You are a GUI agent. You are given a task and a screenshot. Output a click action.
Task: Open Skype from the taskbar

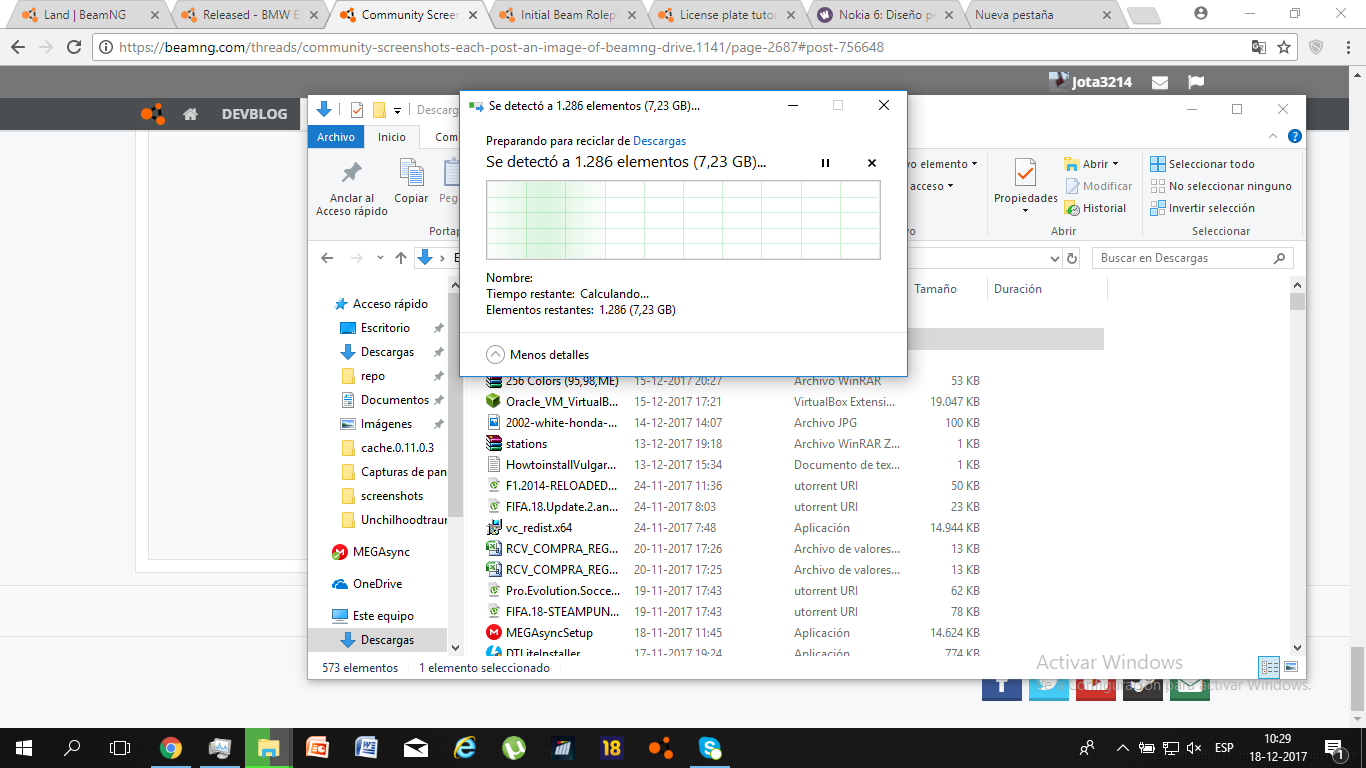tap(710, 747)
